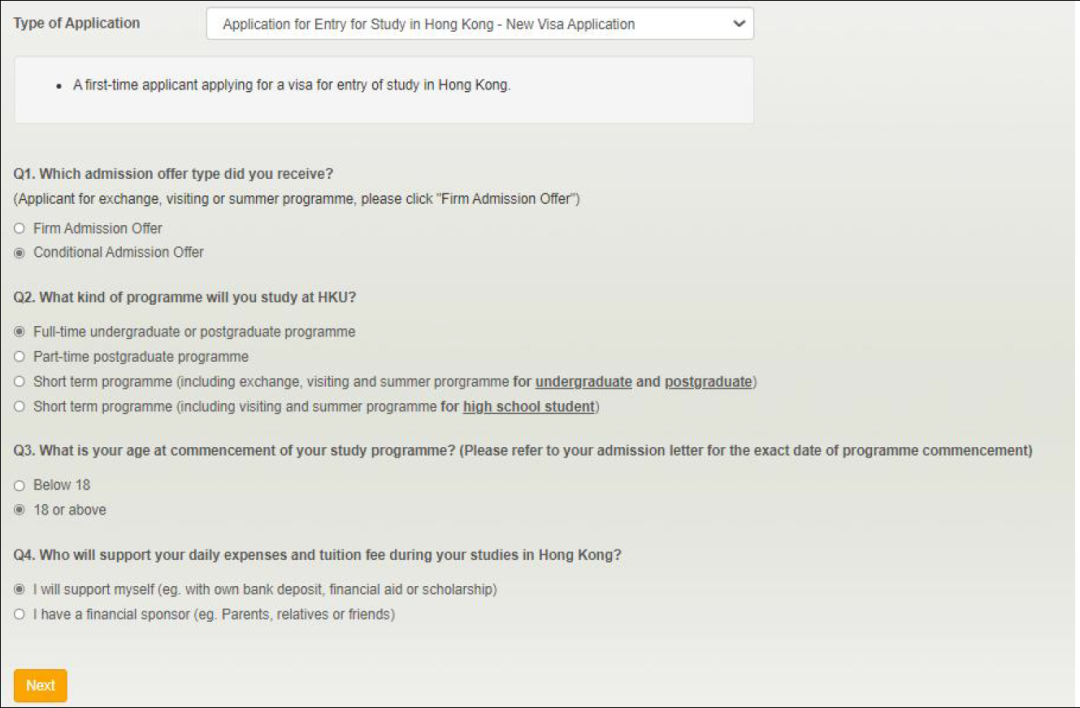Click the orange Next button

pyautogui.click(x=41, y=685)
